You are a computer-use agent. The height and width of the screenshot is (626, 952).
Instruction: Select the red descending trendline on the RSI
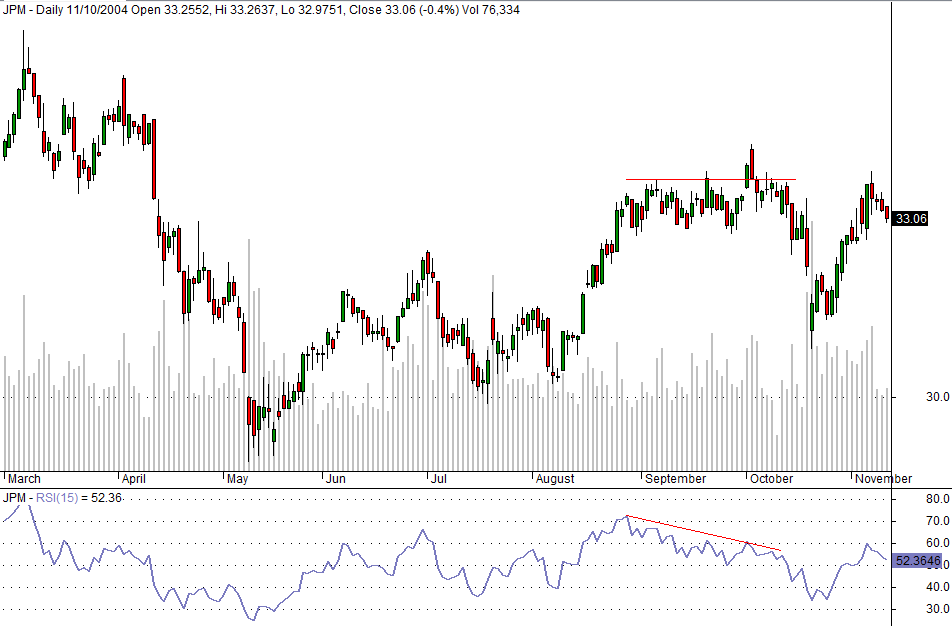(x=704, y=534)
